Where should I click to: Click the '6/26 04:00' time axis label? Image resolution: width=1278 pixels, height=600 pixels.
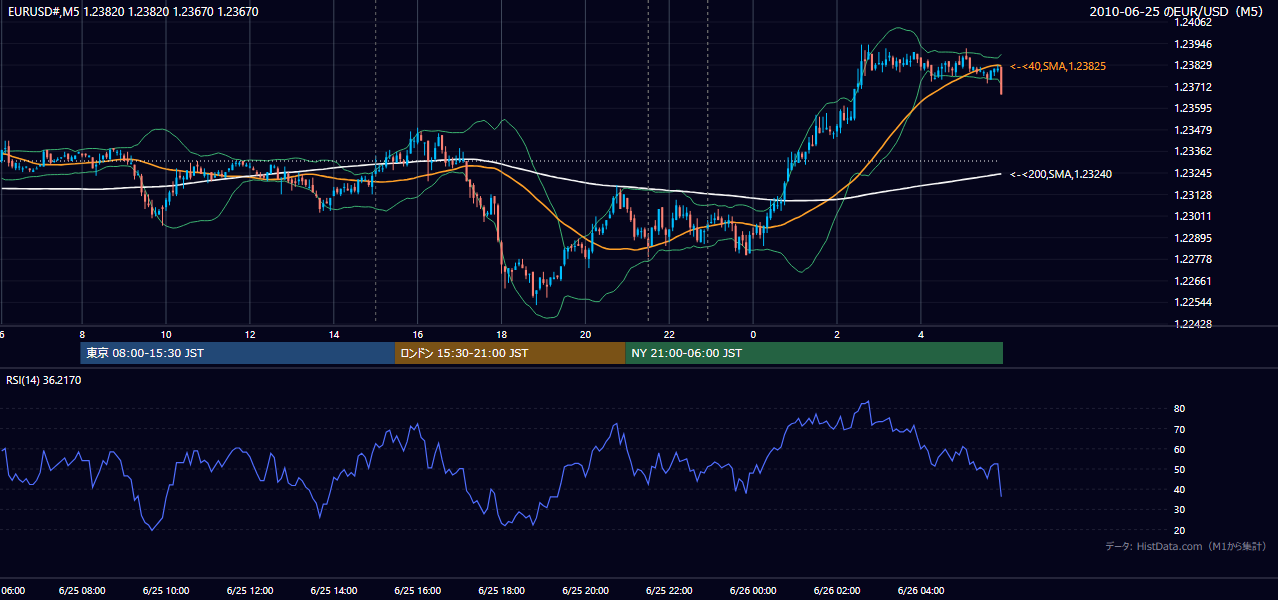[x=922, y=590]
